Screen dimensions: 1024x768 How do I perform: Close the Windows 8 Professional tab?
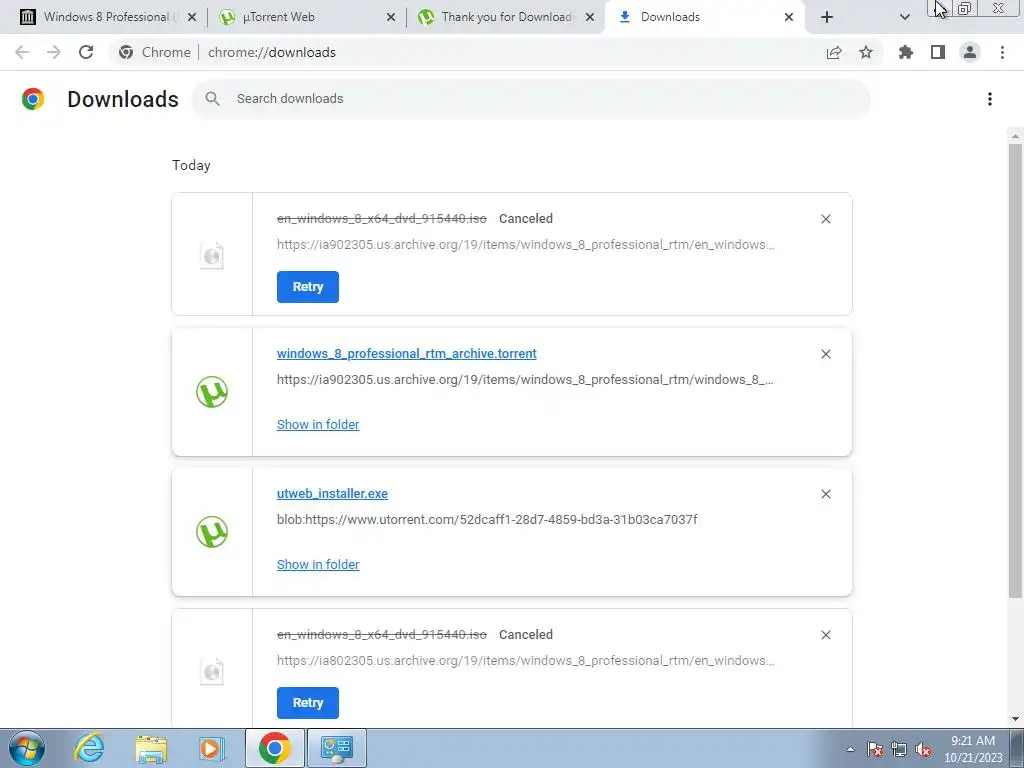[192, 17]
